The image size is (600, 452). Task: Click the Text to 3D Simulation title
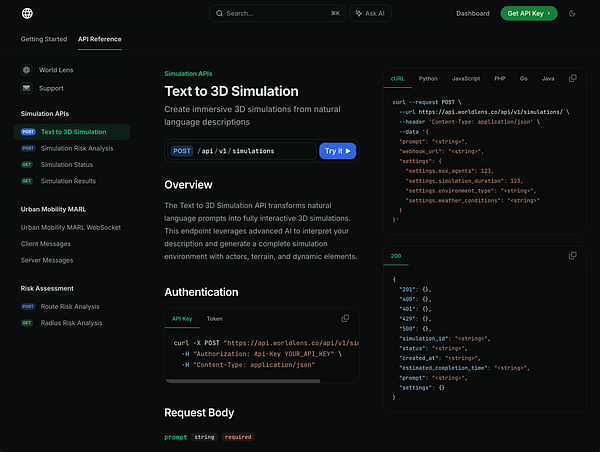point(232,91)
